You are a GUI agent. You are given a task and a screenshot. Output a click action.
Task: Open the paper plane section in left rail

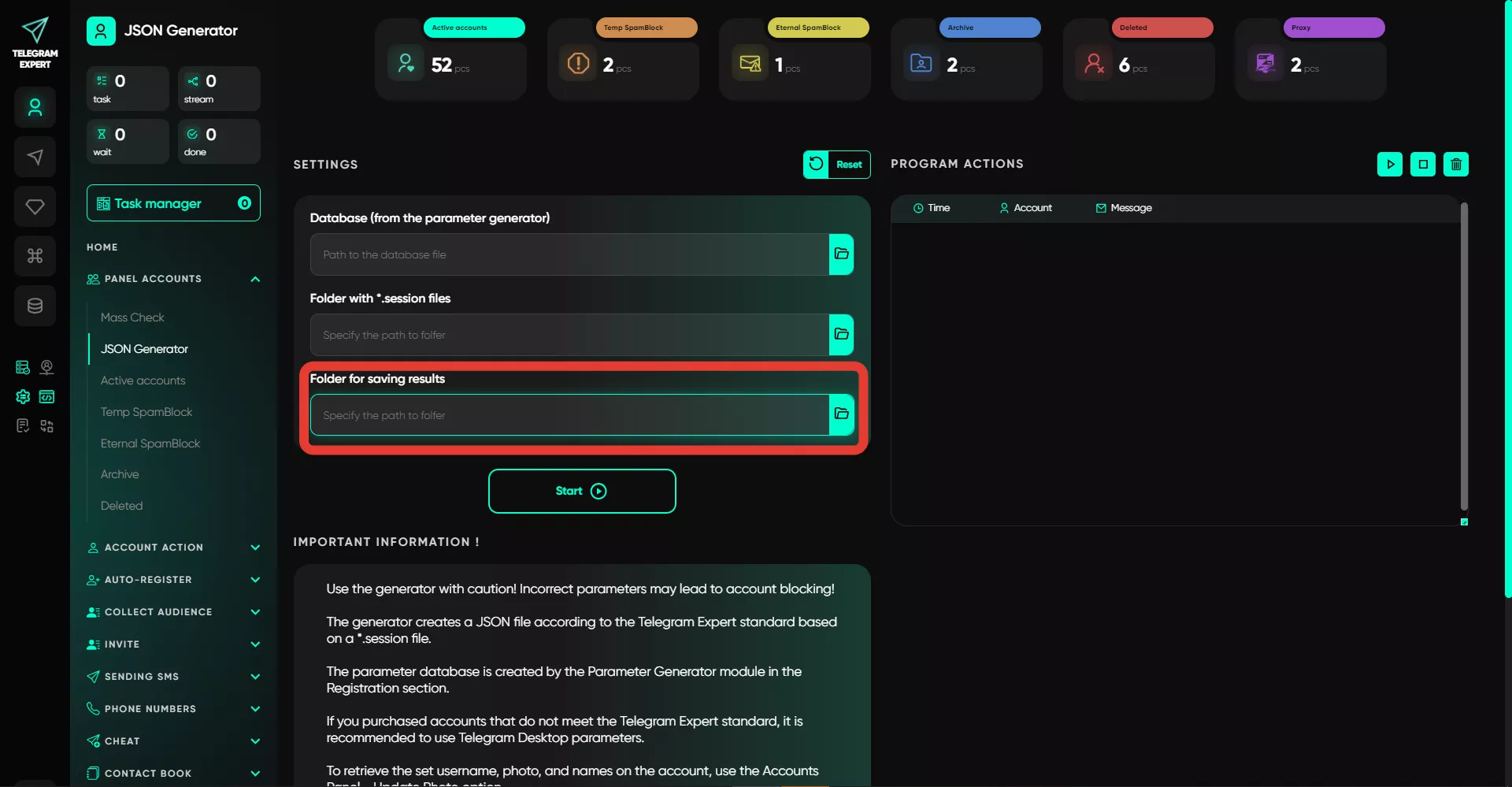coord(35,157)
